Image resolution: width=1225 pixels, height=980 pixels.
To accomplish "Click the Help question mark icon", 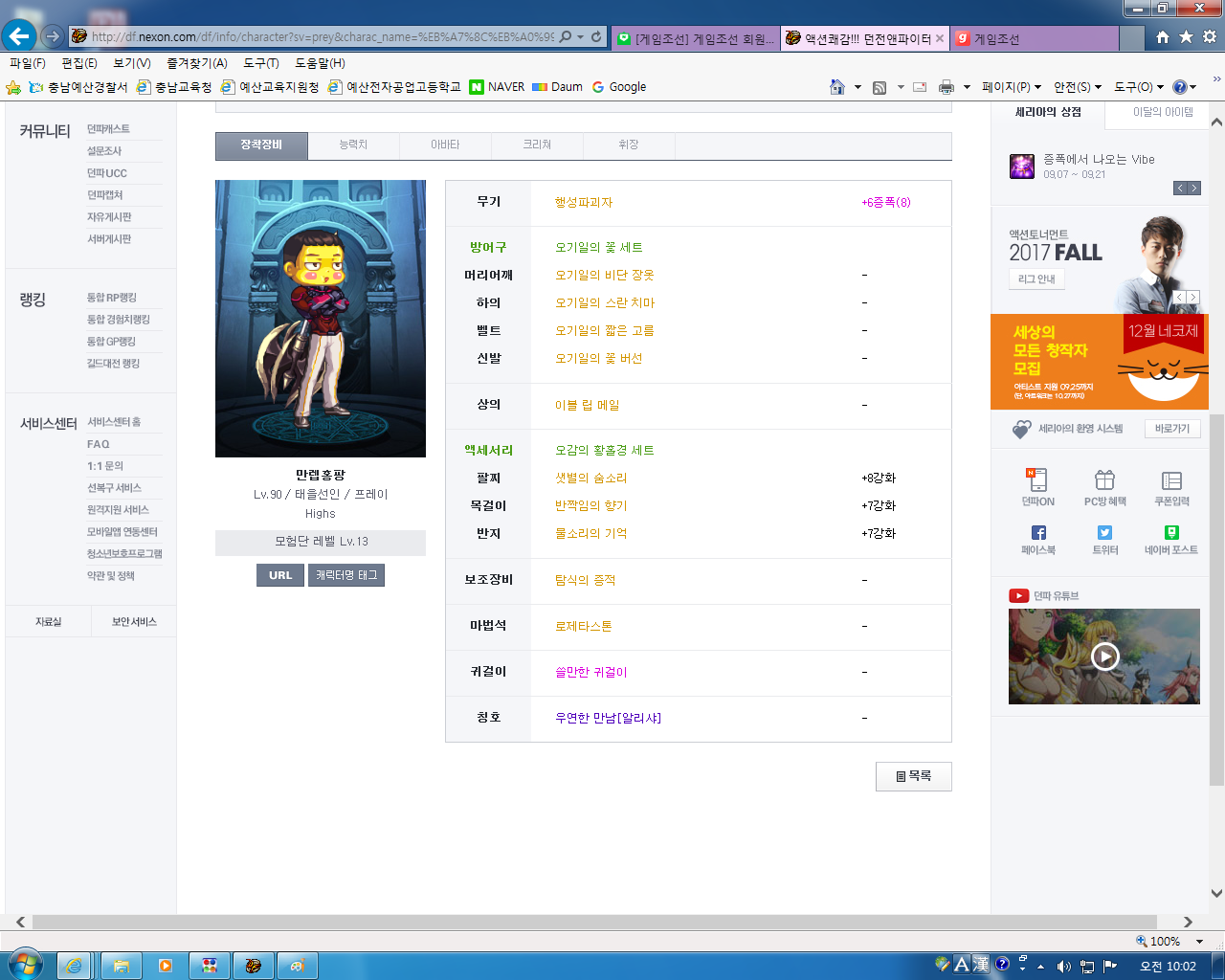I will pos(1179,87).
